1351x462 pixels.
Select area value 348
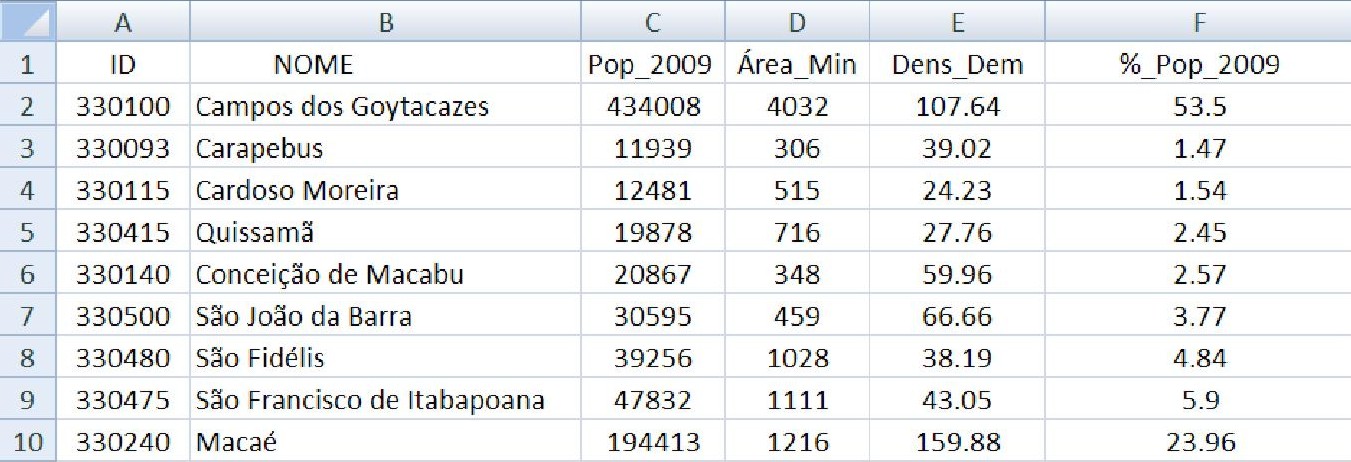(797, 274)
